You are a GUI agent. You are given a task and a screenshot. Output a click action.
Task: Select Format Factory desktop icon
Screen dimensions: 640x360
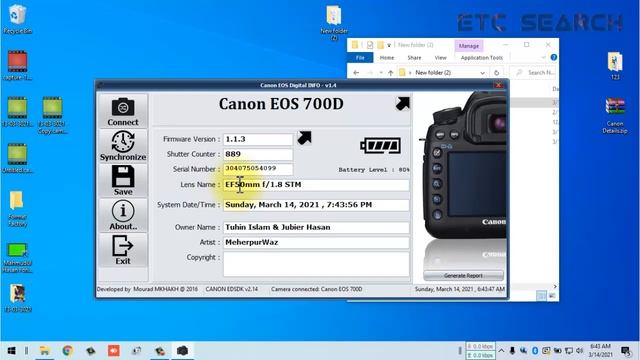pyautogui.click(x=17, y=209)
